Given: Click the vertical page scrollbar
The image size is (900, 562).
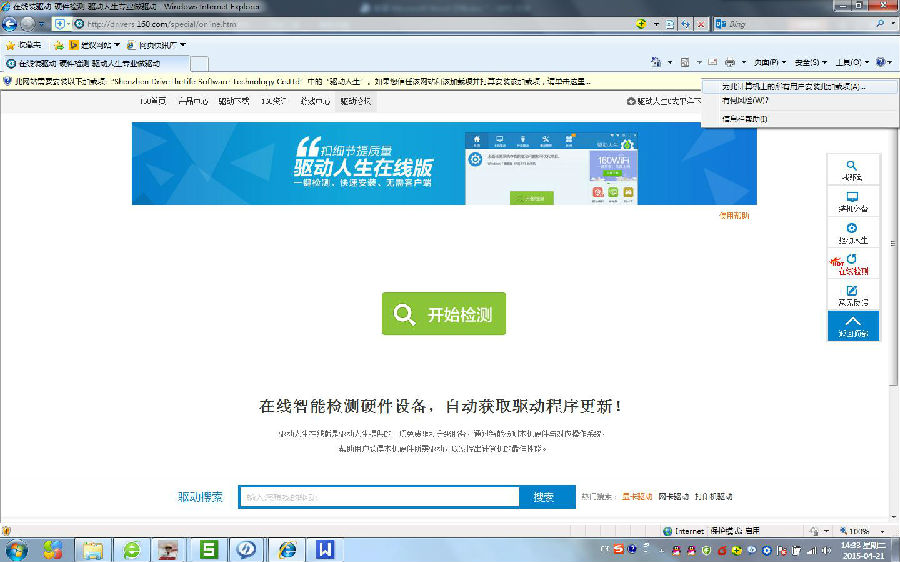Looking at the screenshot, I should click(893, 244).
